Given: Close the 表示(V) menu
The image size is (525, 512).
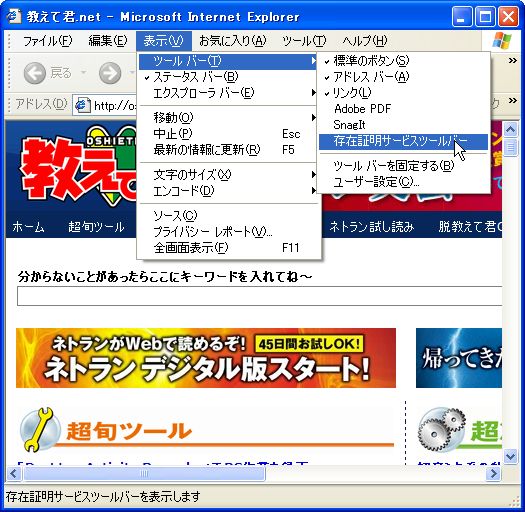Looking at the screenshot, I should [164, 41].
